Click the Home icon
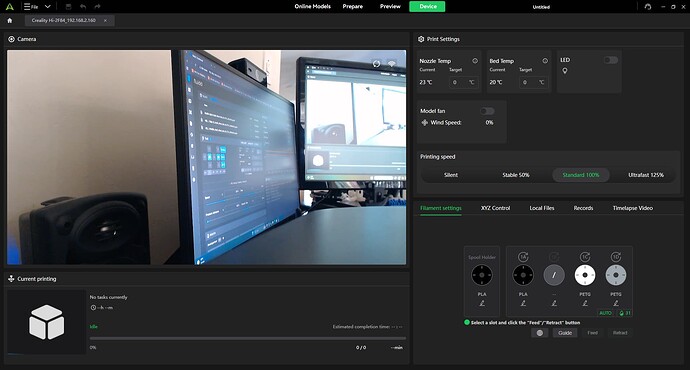Image resolution: width=690 pixels, height=370 pixels. pyautogui.click(x=10, y=21)
